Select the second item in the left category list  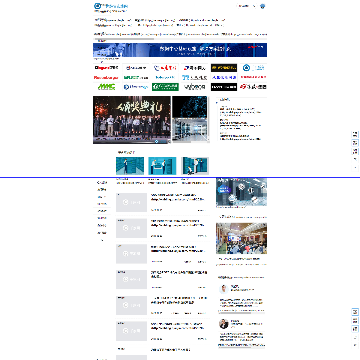pos(102,190)
